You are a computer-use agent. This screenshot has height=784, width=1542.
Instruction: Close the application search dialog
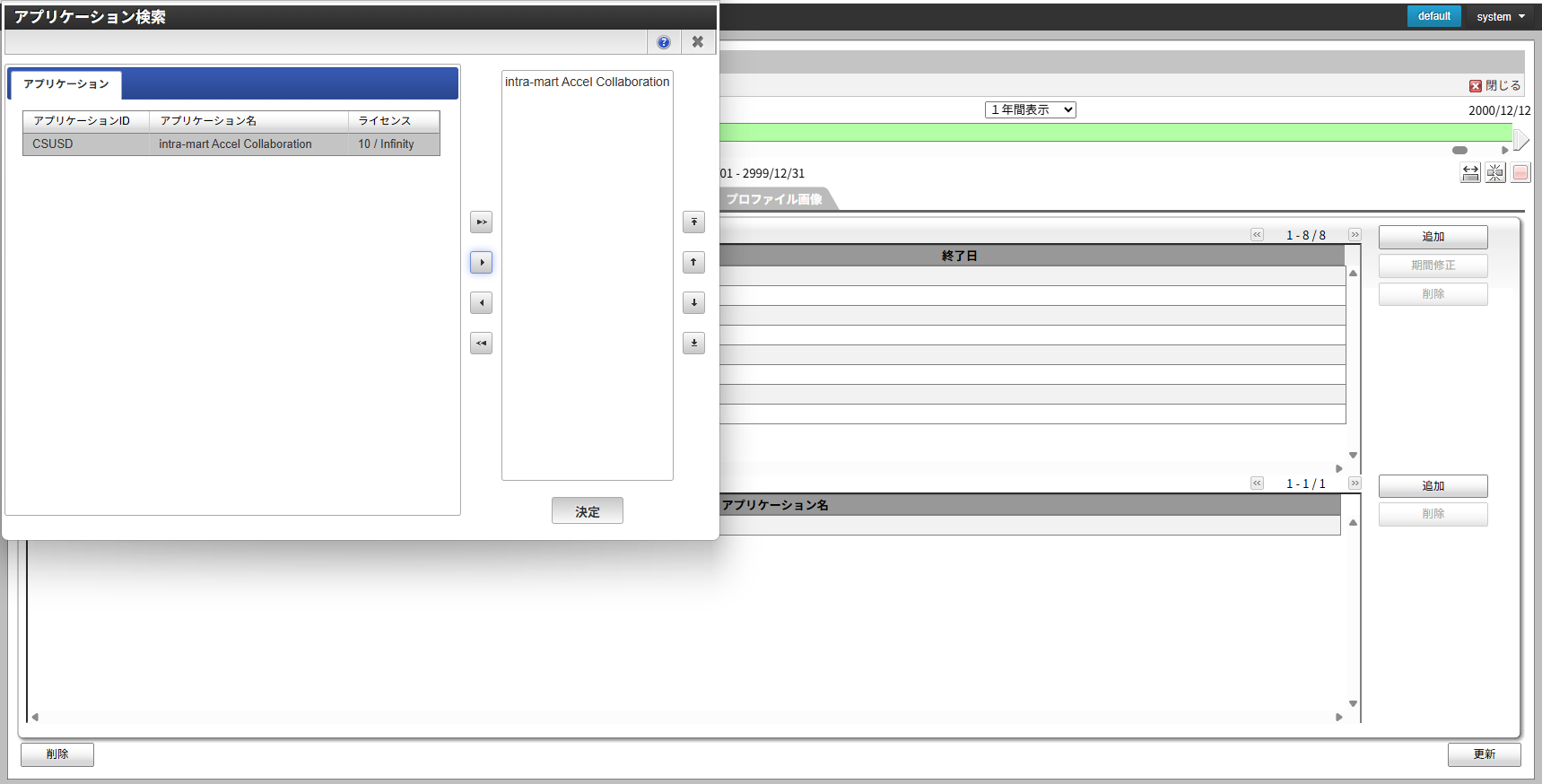[x=698, y=42]
